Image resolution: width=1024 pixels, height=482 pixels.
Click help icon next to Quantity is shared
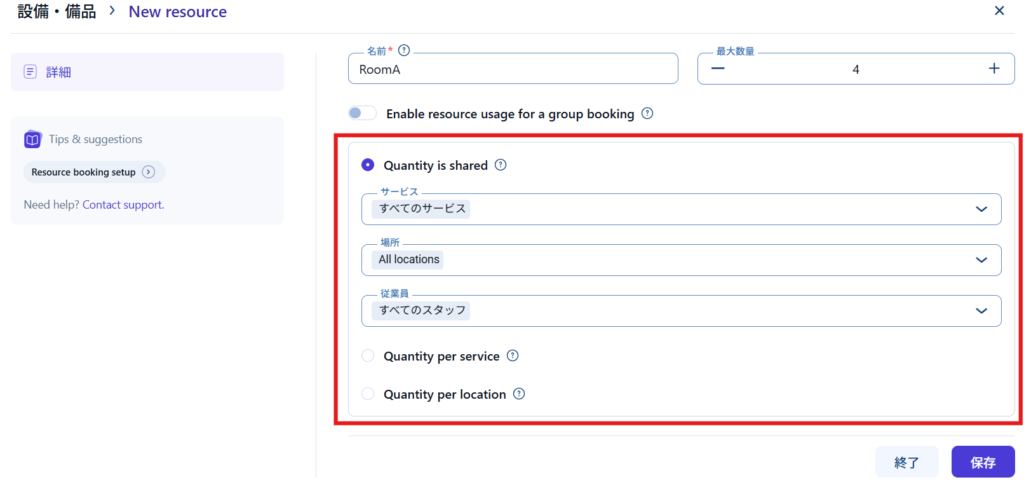coord(500,165)
